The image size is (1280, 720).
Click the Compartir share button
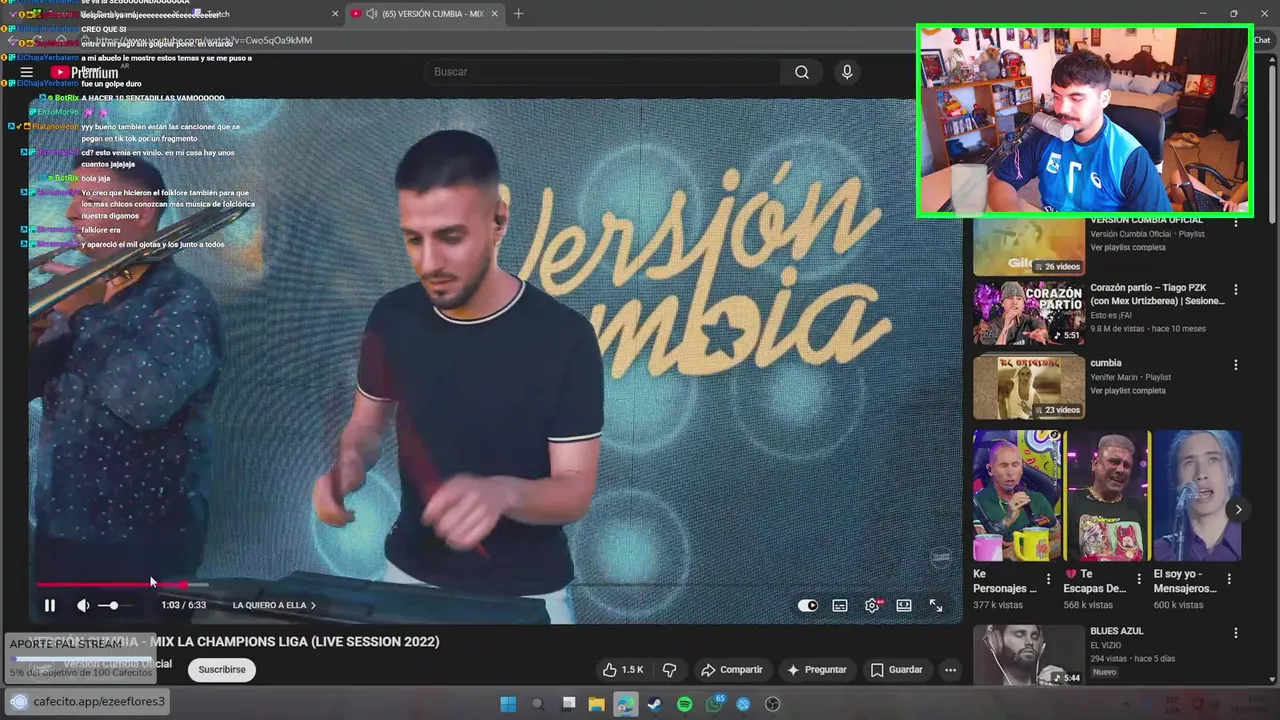pos(731,670)
